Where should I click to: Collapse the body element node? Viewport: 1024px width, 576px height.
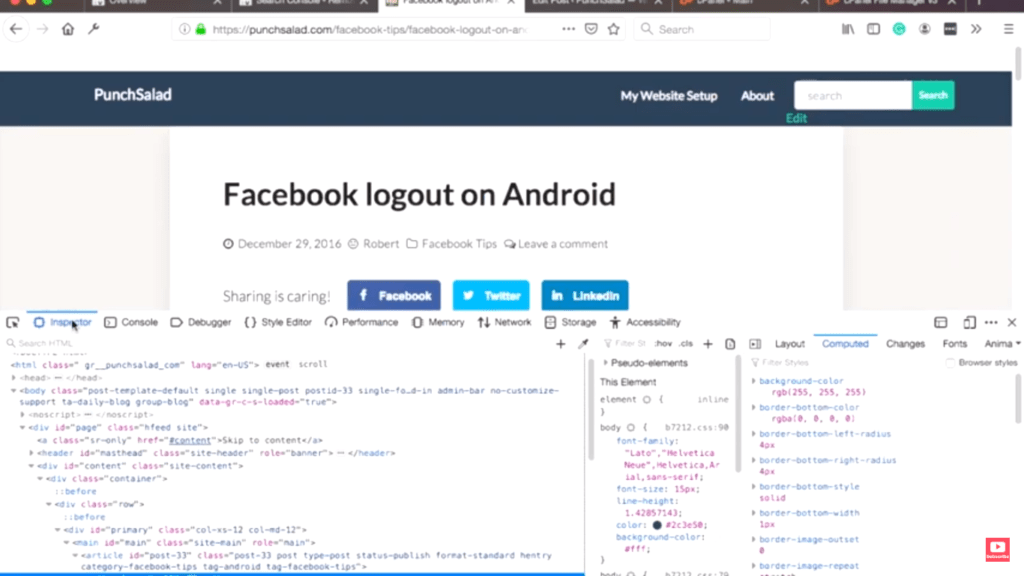14,391
